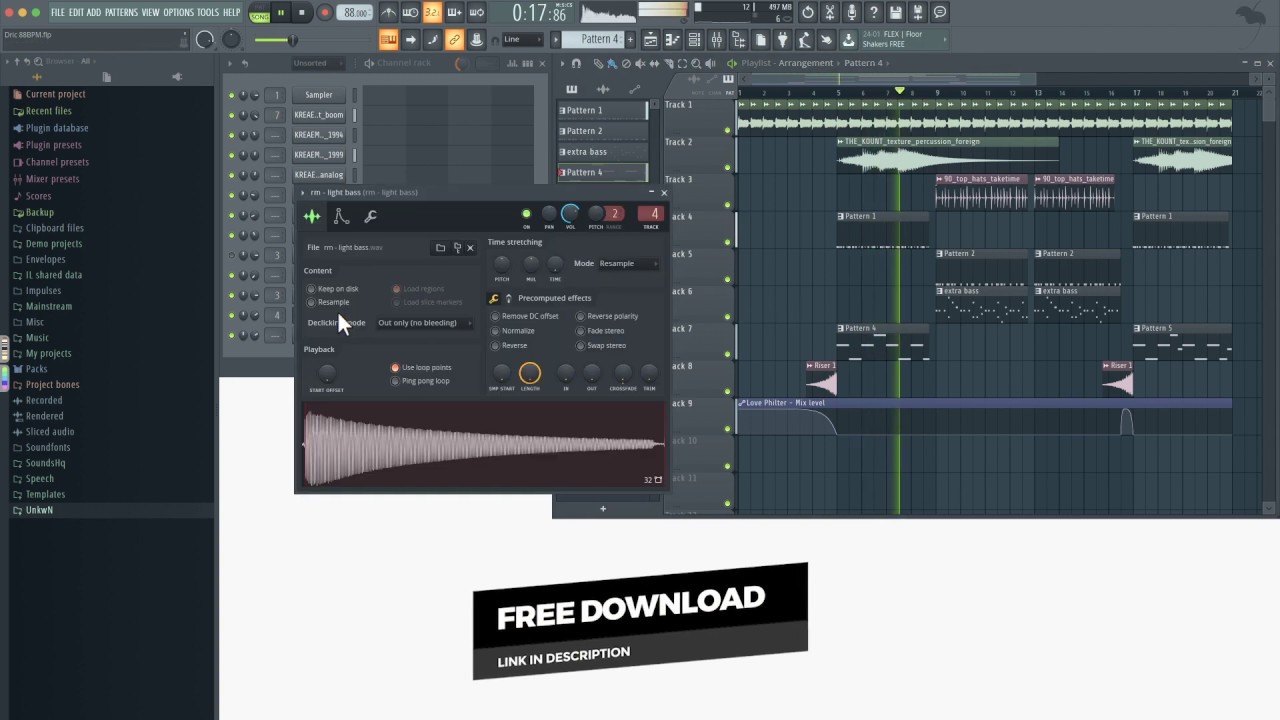Expand Current project in browser
1280x720 pixels.
(55, 94)
